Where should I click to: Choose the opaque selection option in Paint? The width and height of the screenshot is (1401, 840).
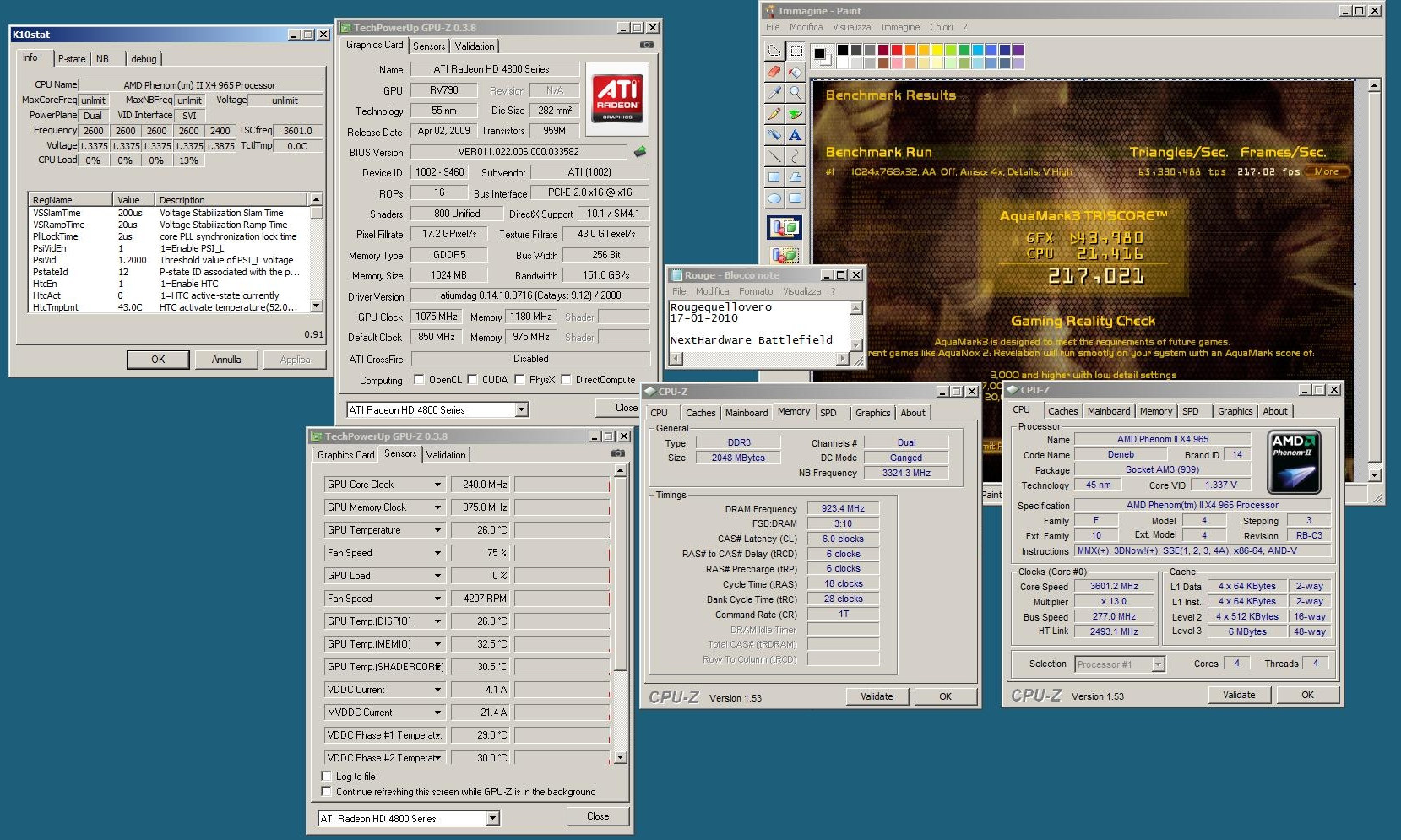coord(785,227)
